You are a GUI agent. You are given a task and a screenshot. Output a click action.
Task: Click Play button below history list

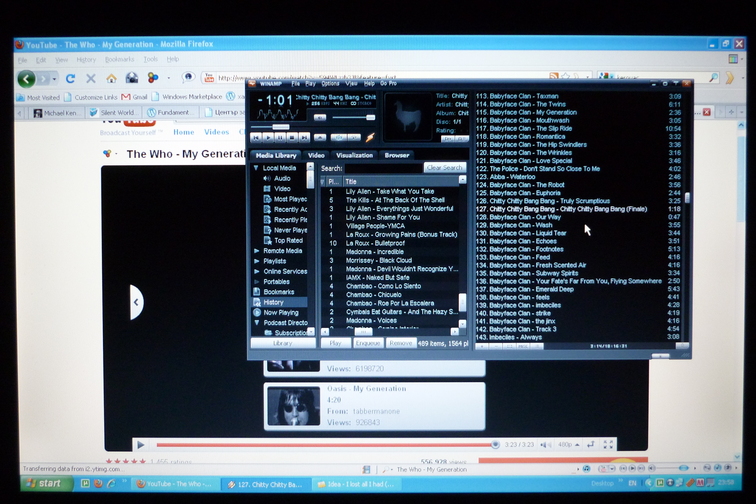pos(336,343)
